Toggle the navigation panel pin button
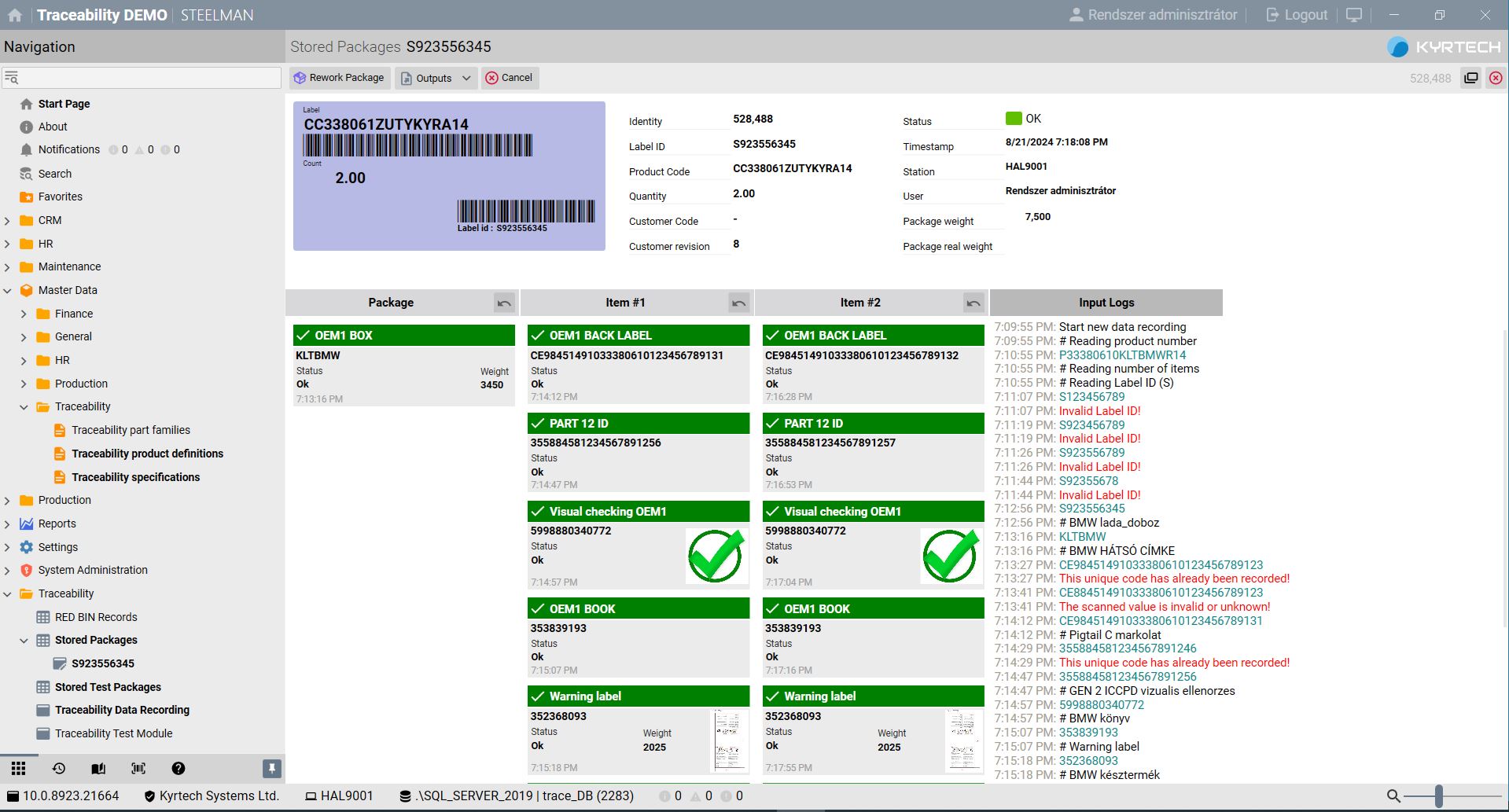 [271, 768]
